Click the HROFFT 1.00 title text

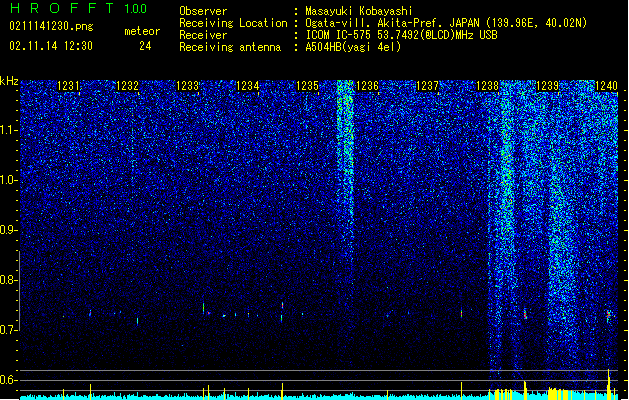coord(78,8)
